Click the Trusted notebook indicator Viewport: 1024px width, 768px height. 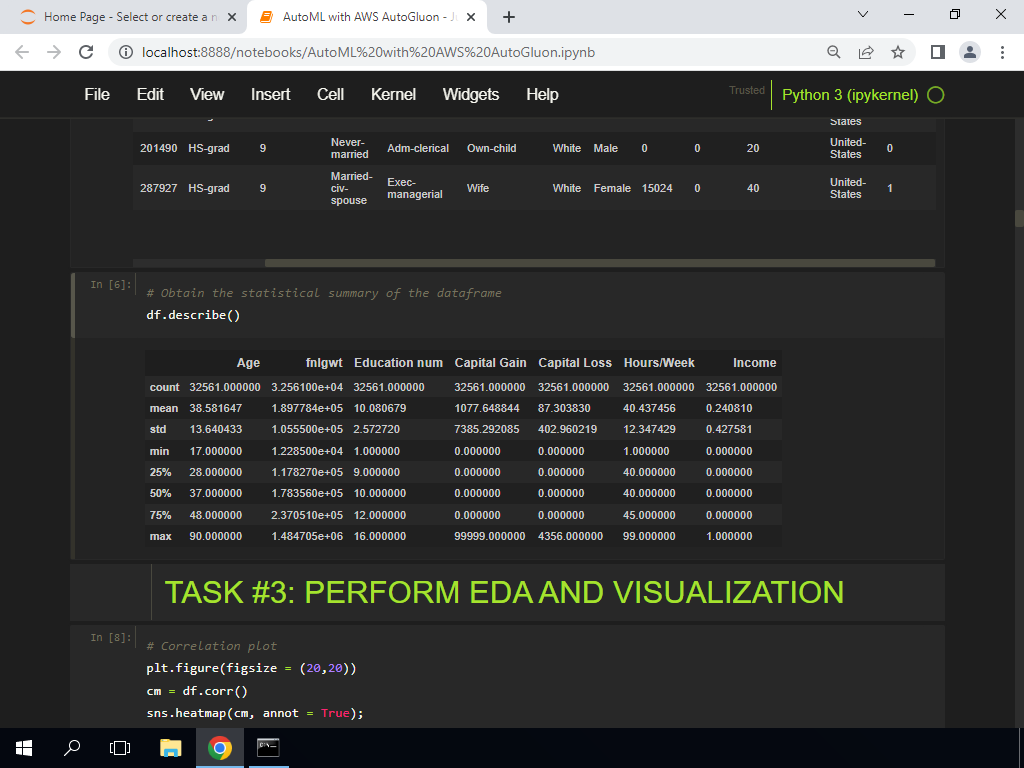point(746,90)
